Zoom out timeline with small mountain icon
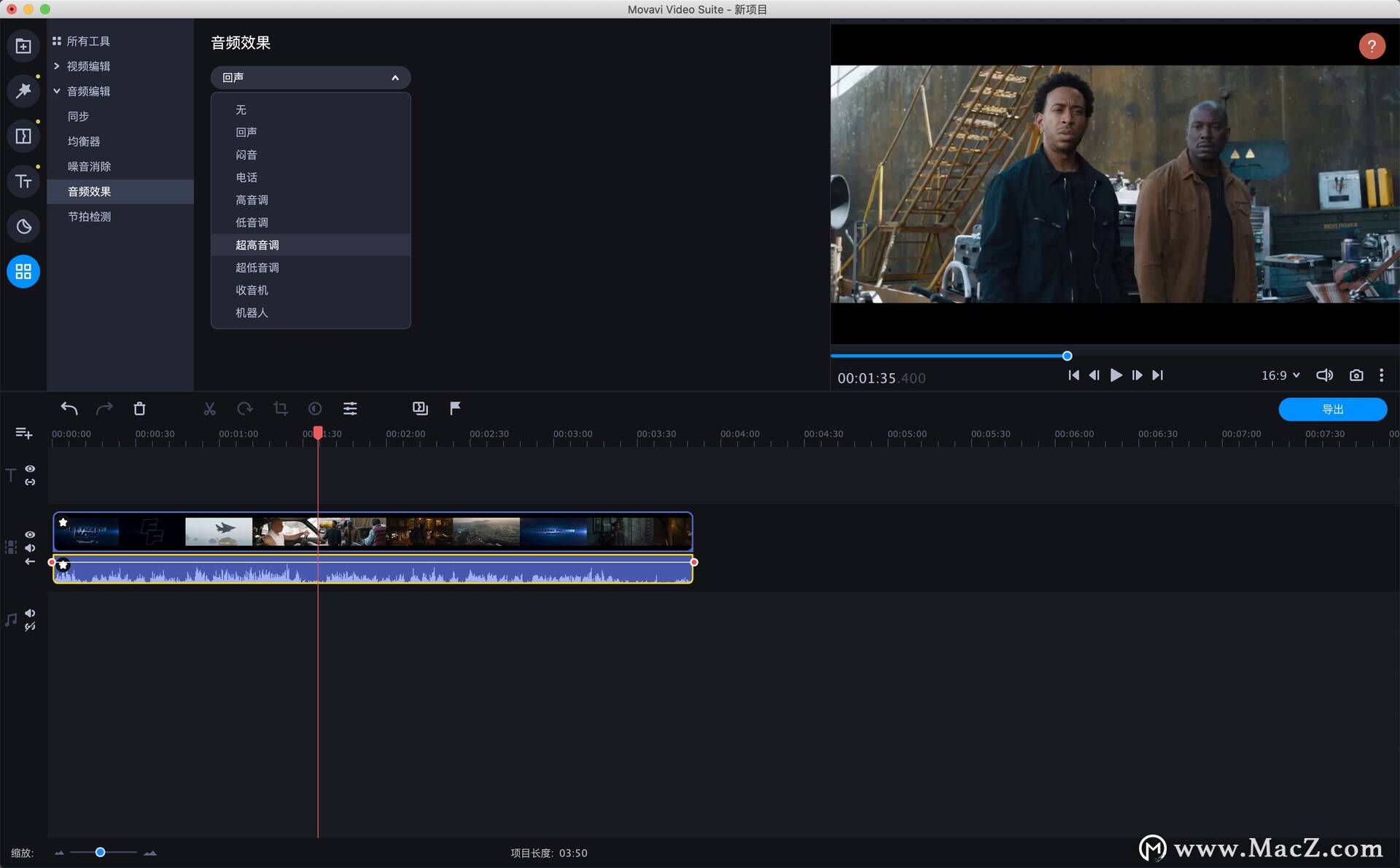 click(x=60, y=853)
